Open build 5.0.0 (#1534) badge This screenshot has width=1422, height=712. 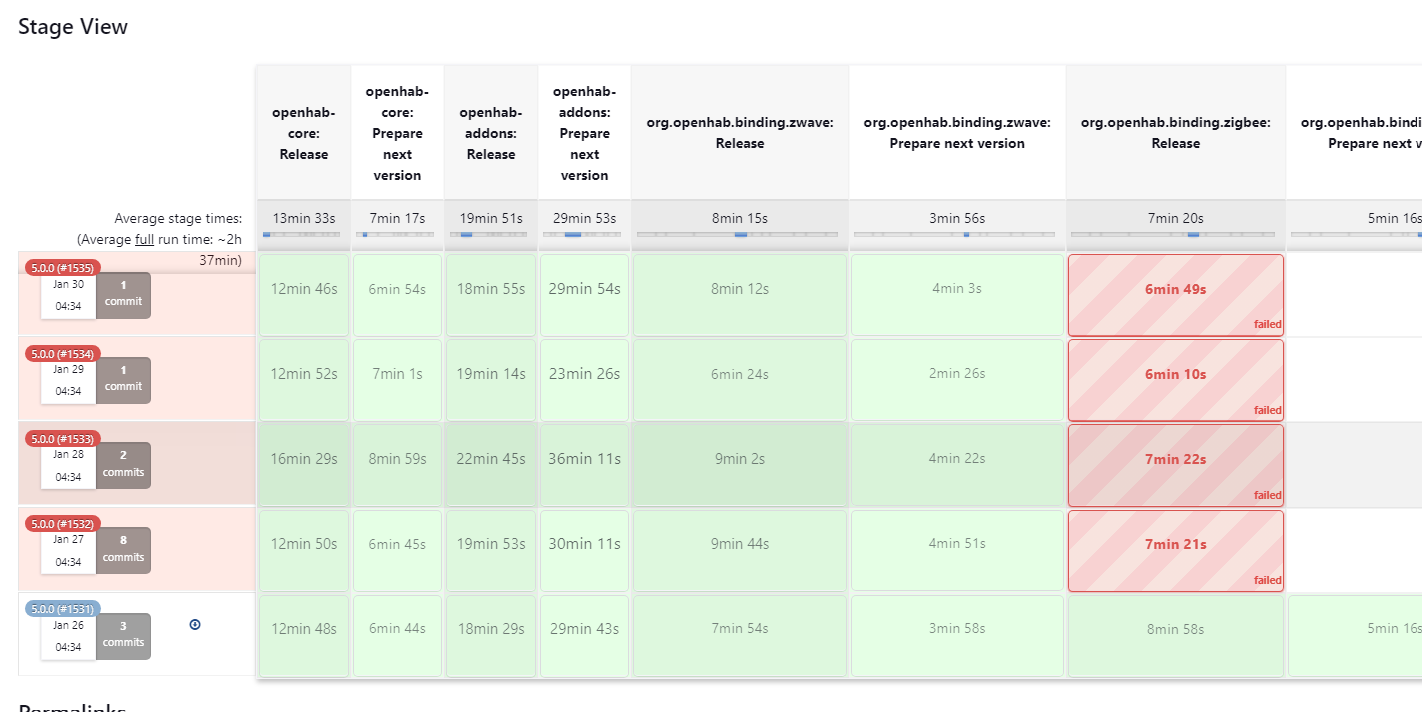[x=62, y=353]
